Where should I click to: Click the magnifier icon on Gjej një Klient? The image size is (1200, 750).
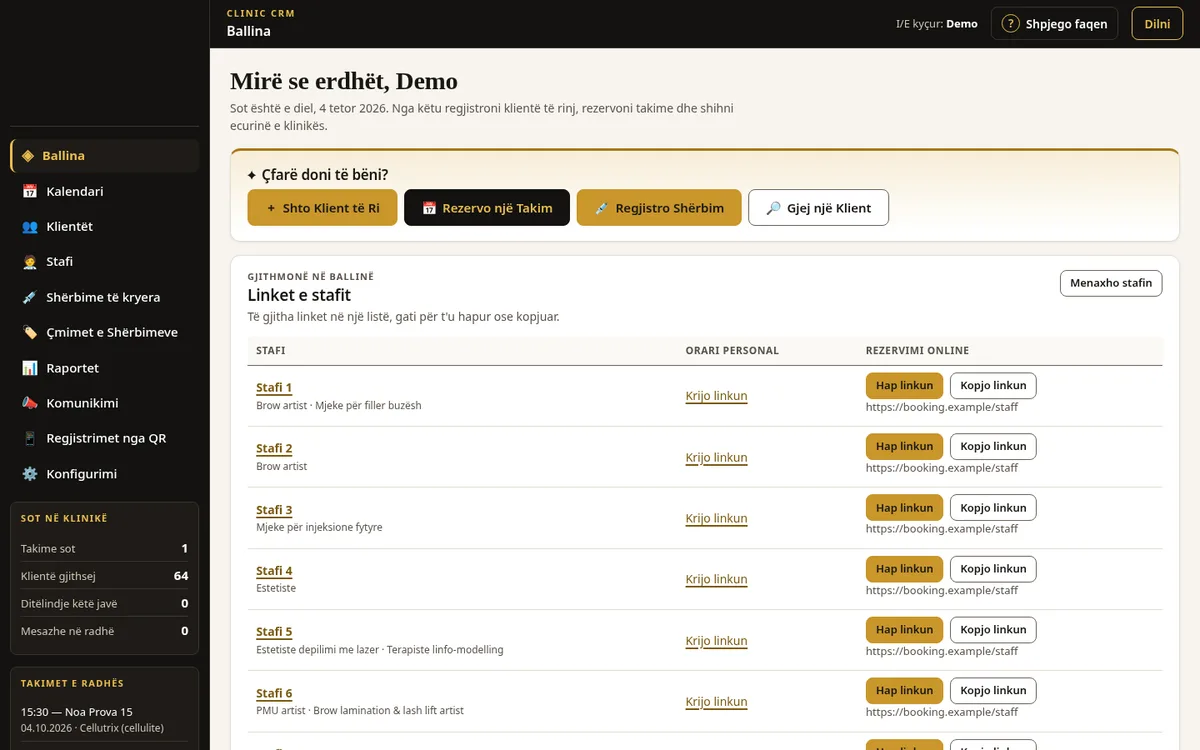(x=773, y=208)
